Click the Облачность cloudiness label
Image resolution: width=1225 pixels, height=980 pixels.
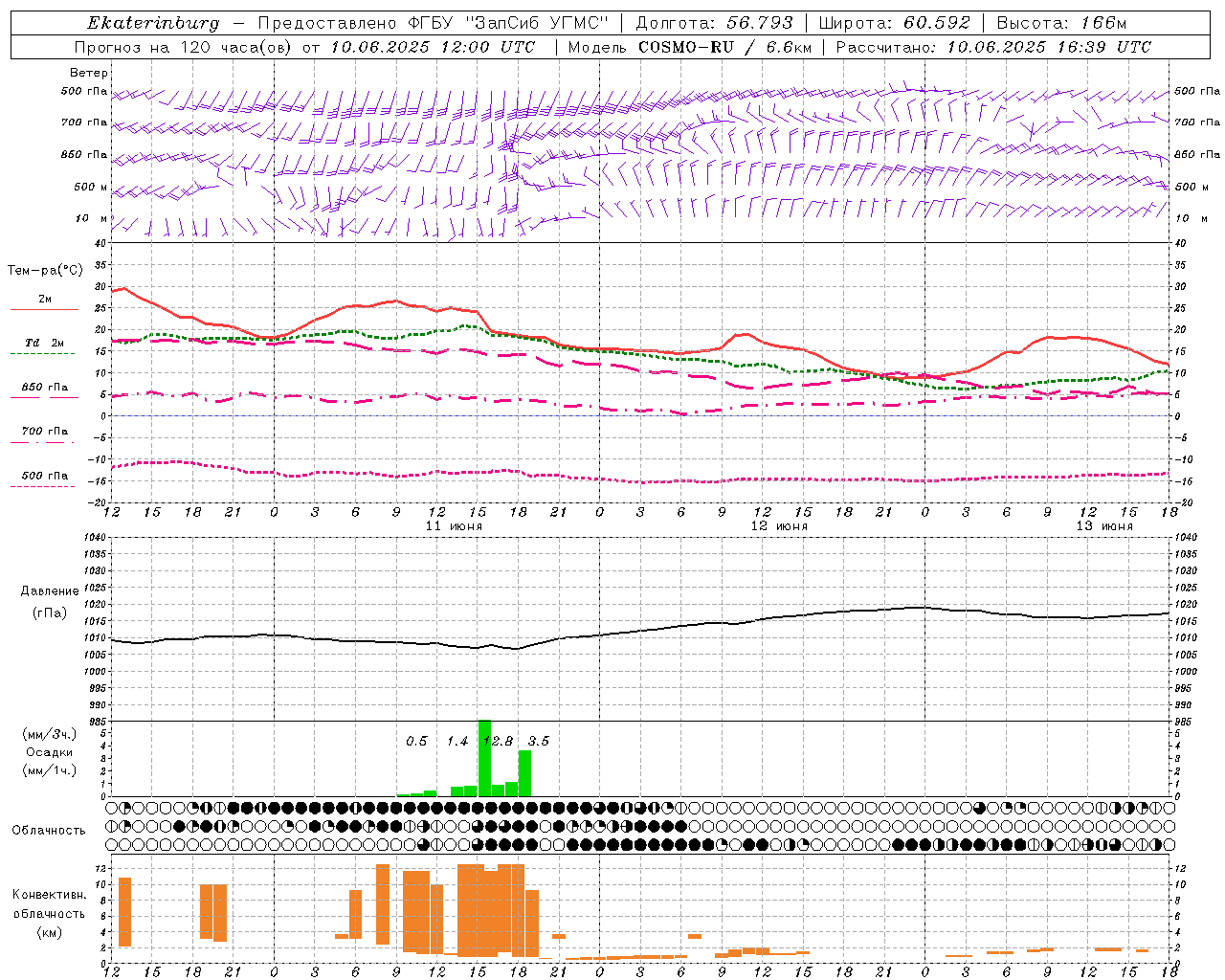click(x=49, y=831)
